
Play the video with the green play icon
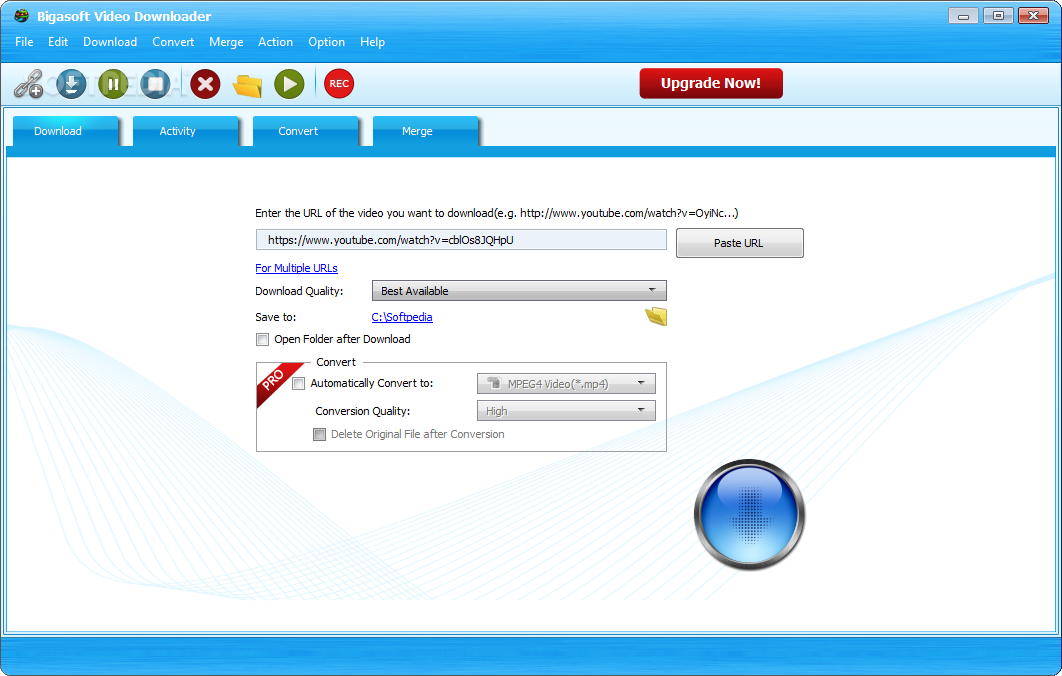tap(289, 84)
